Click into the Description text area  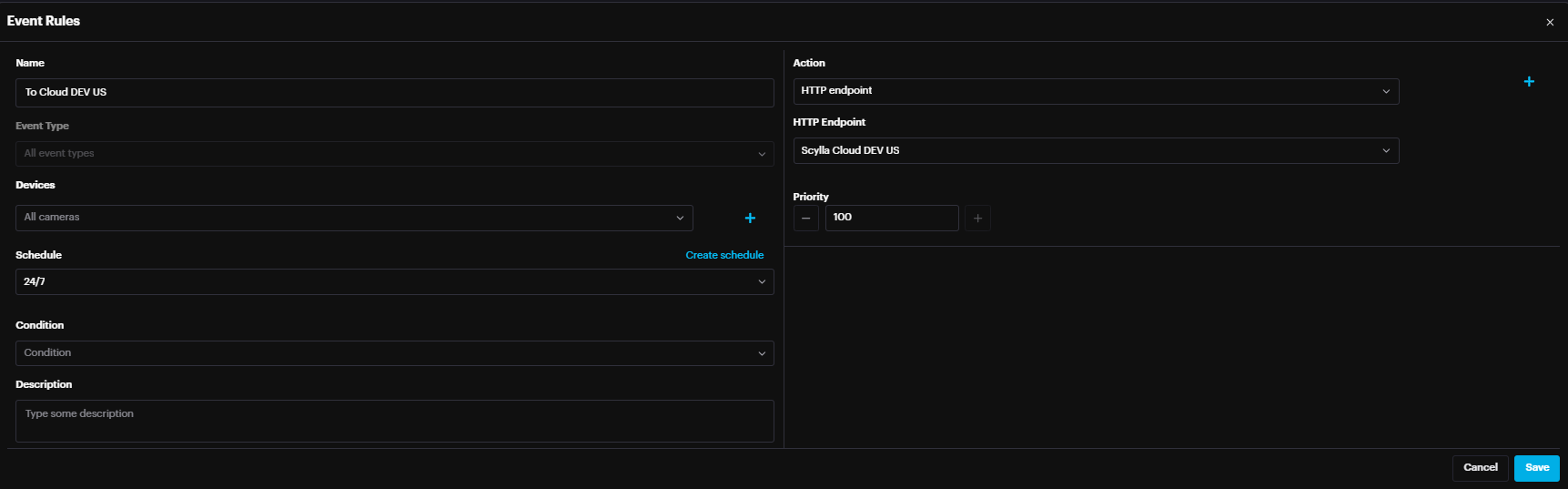click(394, 421)
